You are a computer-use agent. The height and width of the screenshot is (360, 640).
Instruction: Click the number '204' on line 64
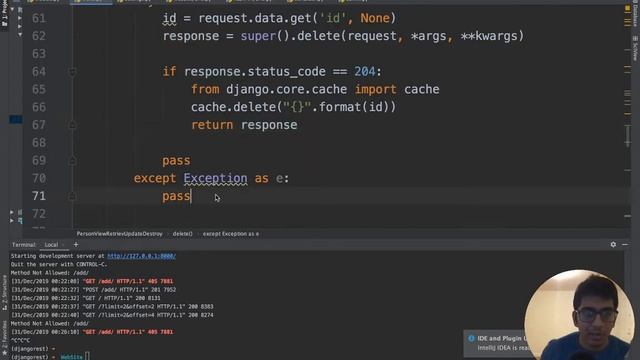[364, 72]
